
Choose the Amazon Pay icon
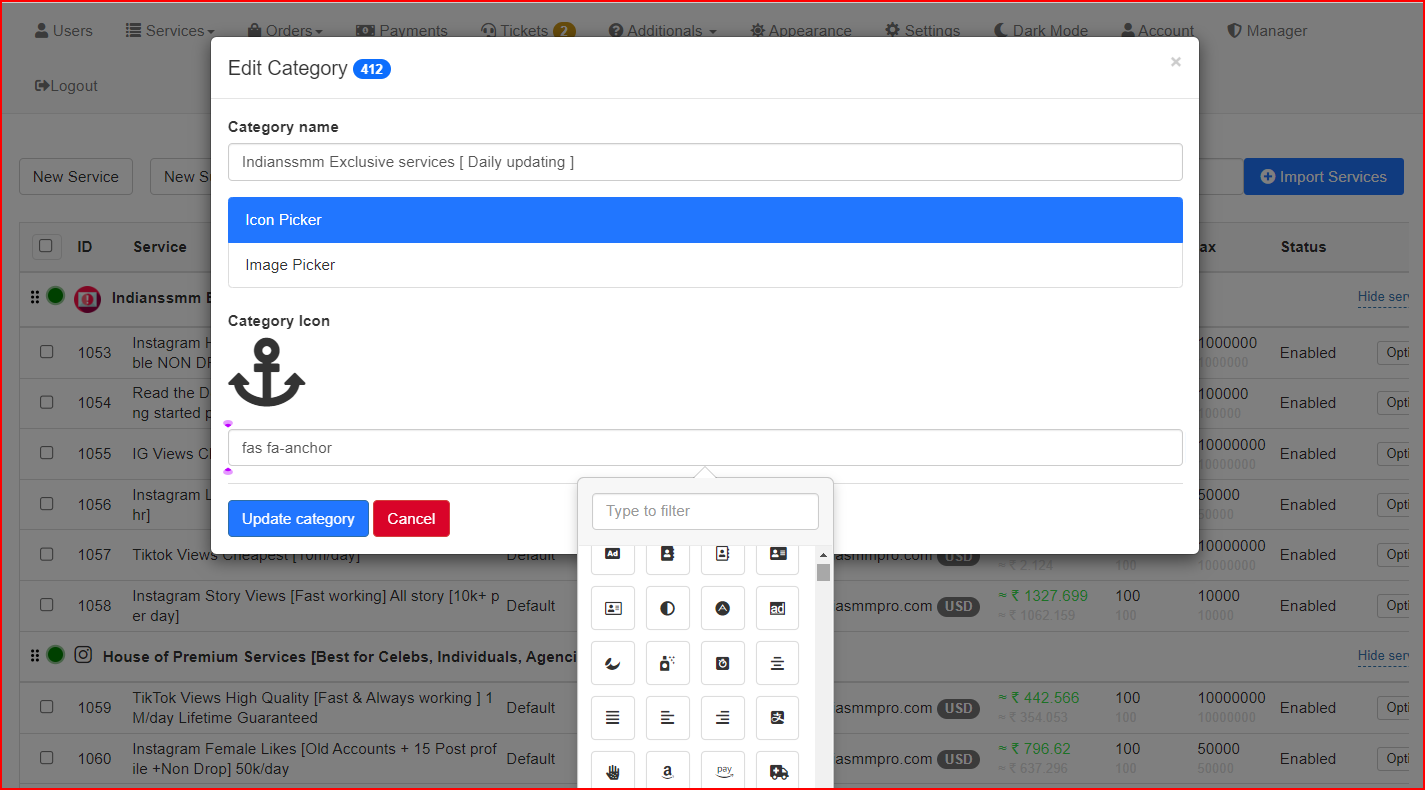[722, 772]
